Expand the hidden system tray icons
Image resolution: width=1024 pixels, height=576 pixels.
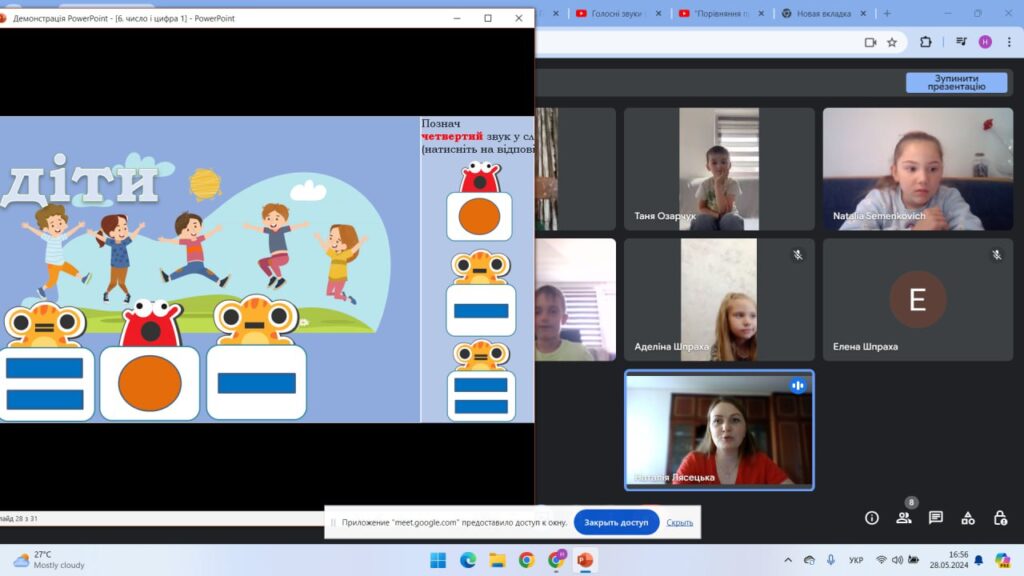pyautogui.click(x=788, y=560)
